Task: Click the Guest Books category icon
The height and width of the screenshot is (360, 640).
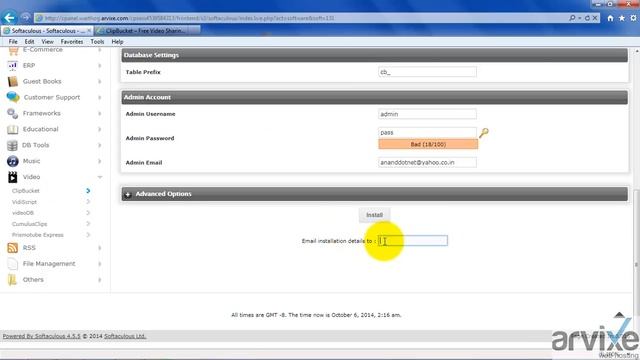Action: [x=13, y=81]
